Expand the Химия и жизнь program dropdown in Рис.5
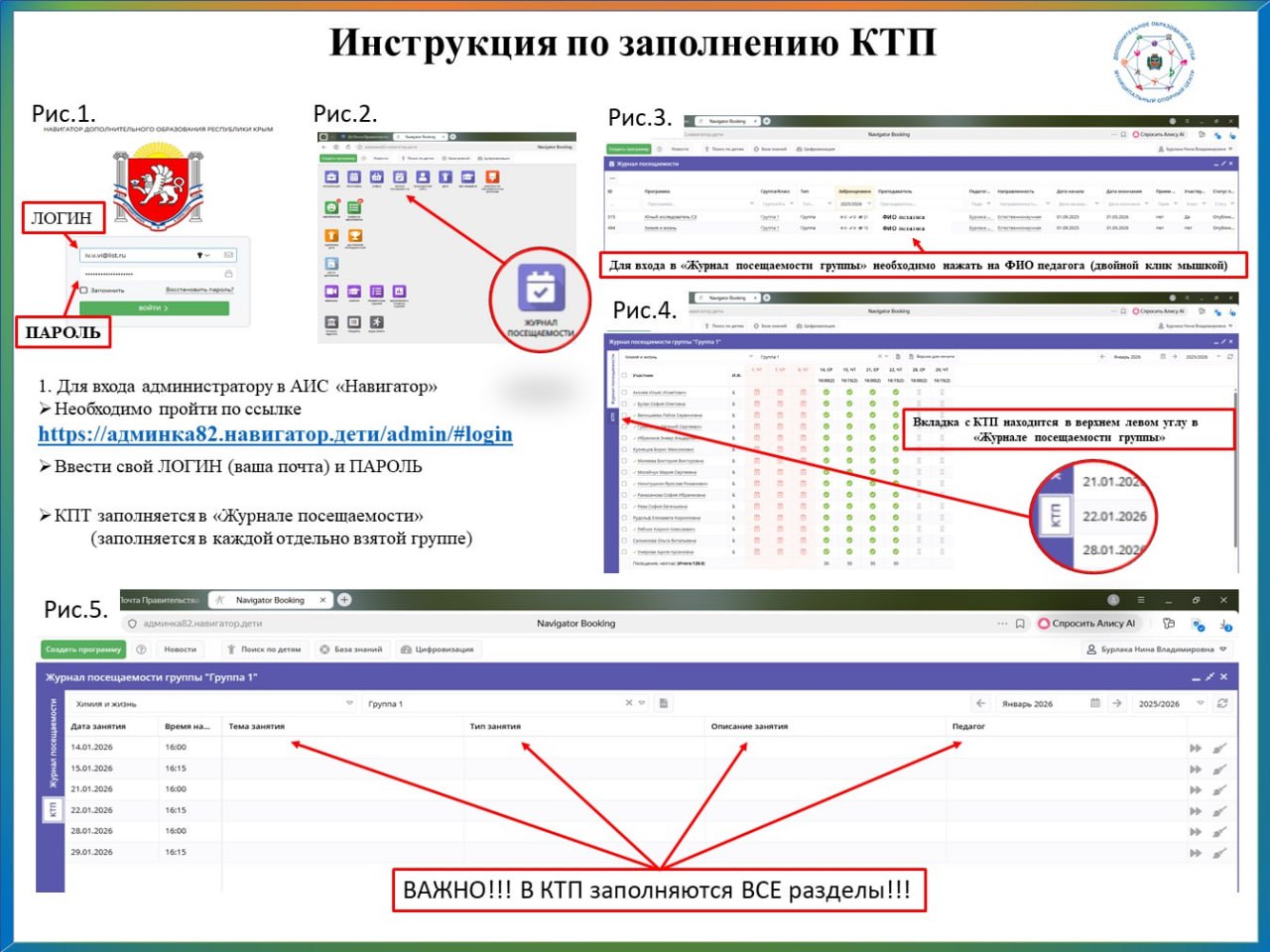Screen dimensions: 1270x952 coord(349,703)
